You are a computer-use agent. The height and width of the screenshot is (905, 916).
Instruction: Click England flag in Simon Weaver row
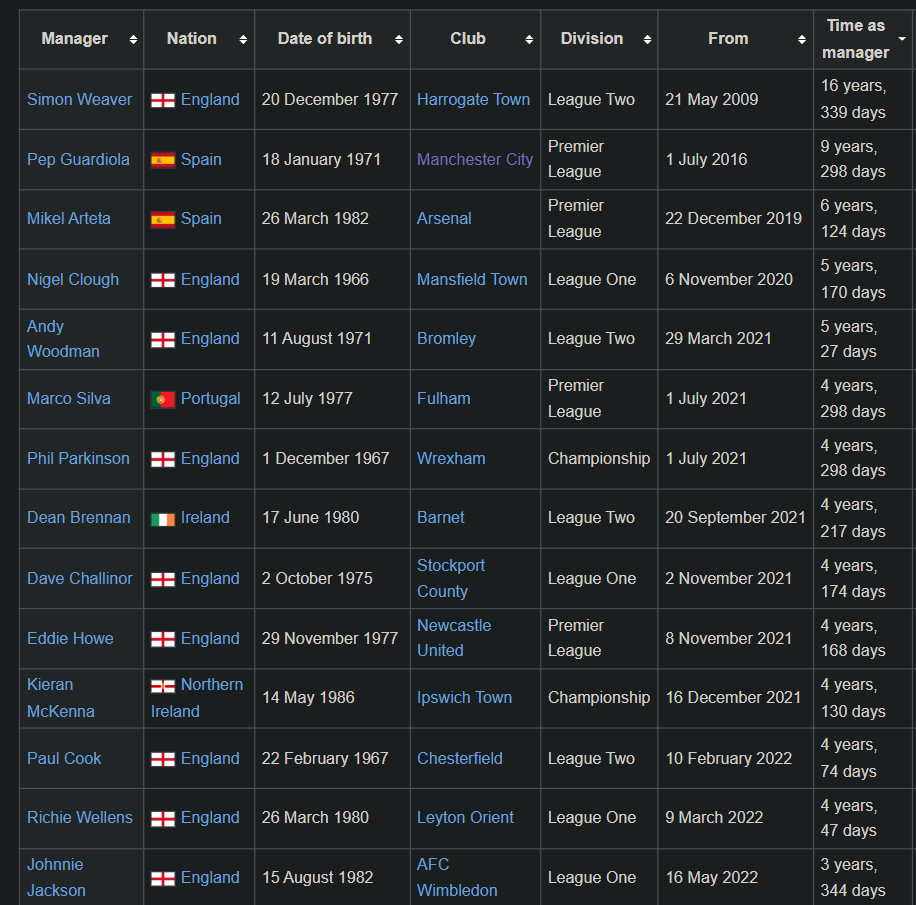point(163,100)
